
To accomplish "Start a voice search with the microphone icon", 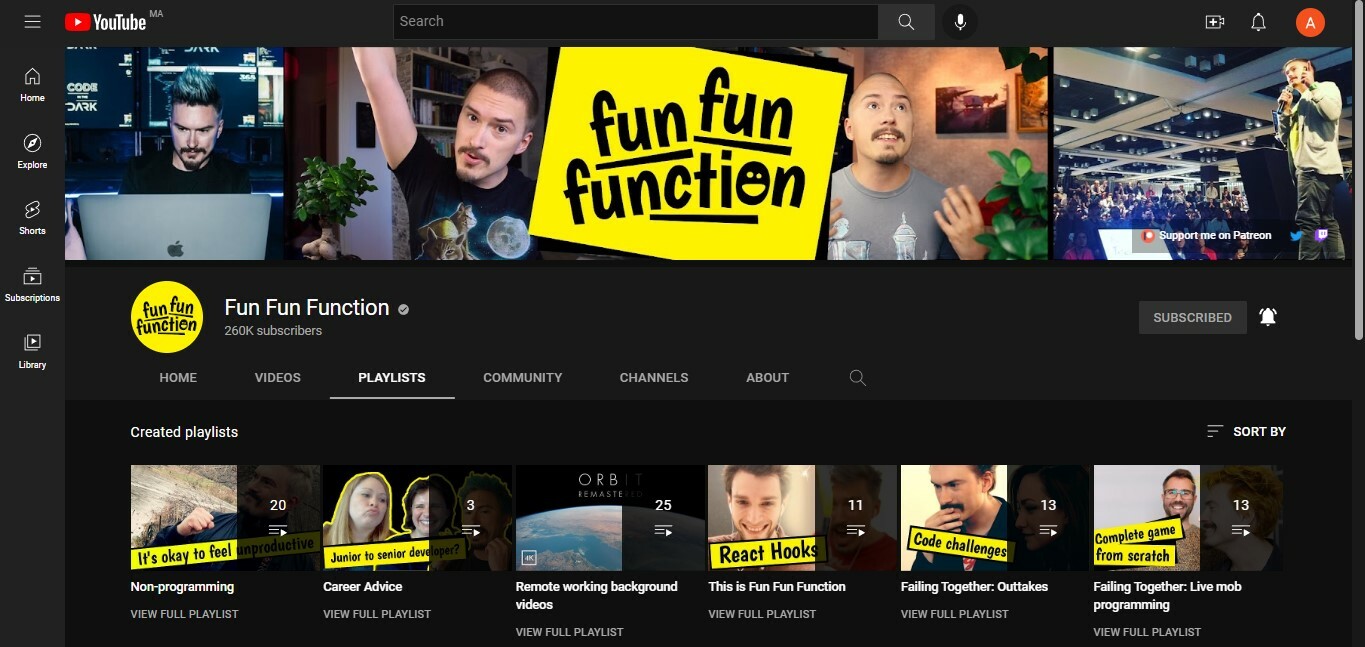I will coord(960,21).
